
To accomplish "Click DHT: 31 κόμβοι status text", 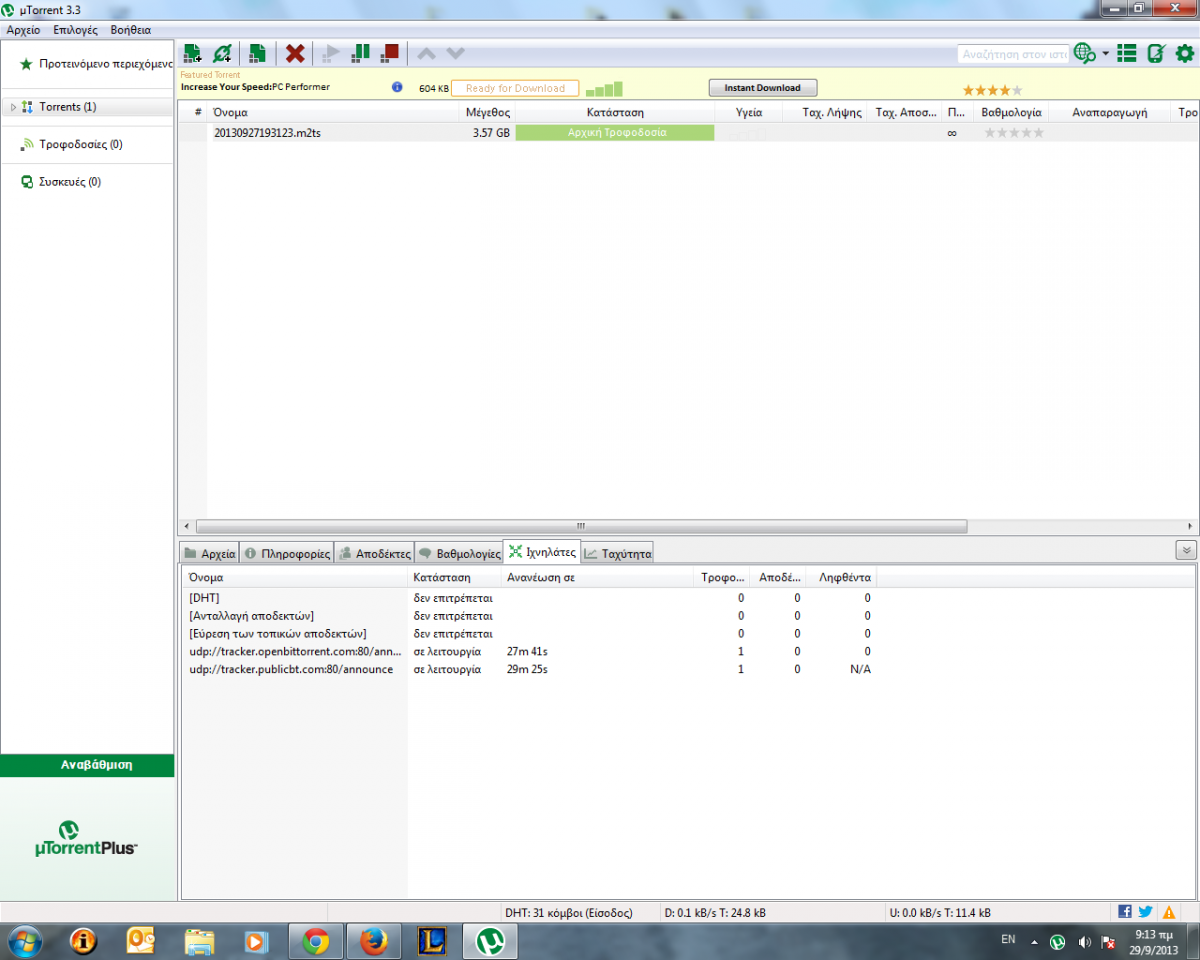I will (x=568, y=912).
